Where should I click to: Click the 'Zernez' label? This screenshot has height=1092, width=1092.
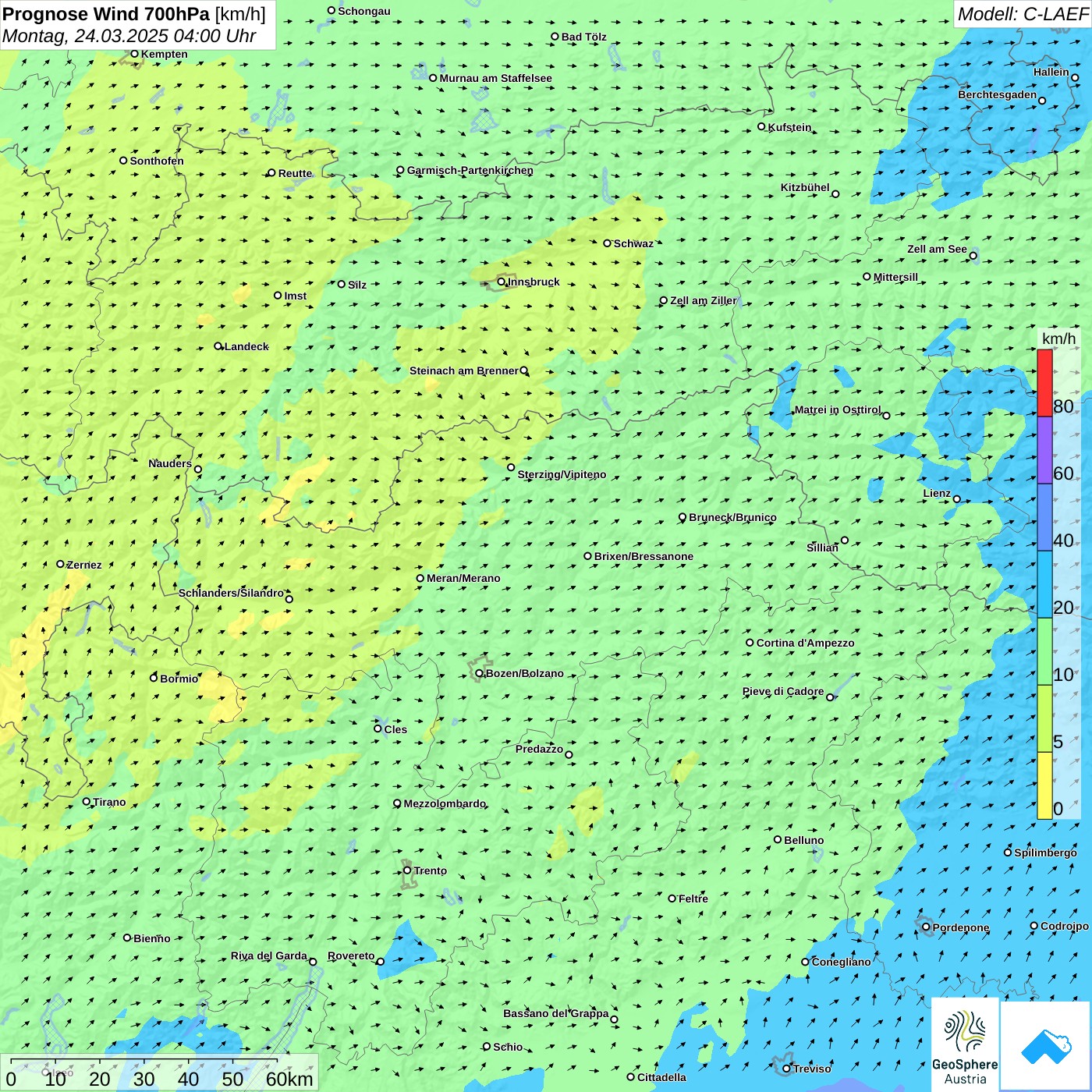point(84,565)
